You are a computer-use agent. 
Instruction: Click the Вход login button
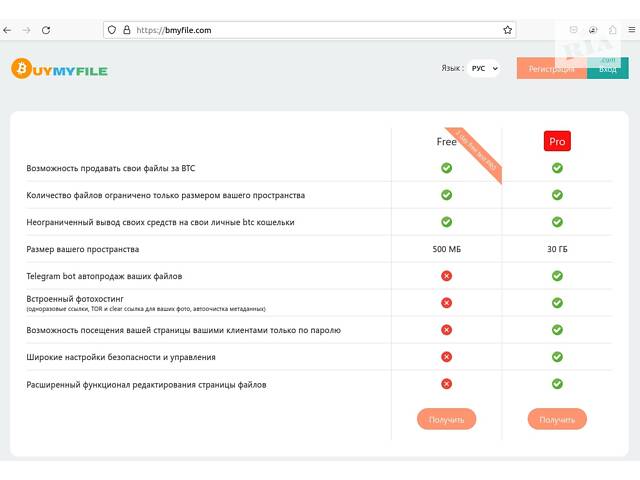click(x=608, y=69)
